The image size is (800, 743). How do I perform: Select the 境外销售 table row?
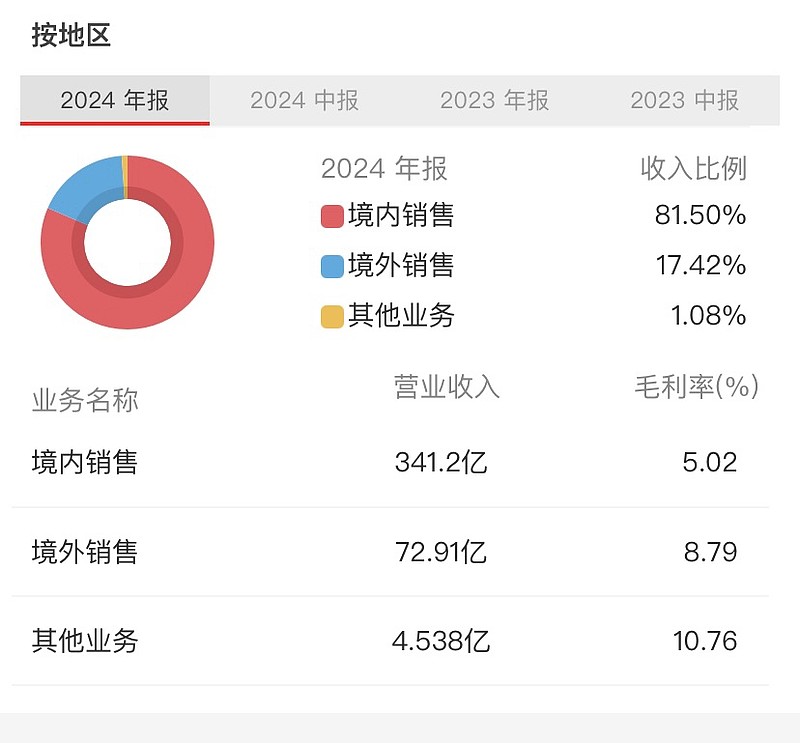click(390, 551)
